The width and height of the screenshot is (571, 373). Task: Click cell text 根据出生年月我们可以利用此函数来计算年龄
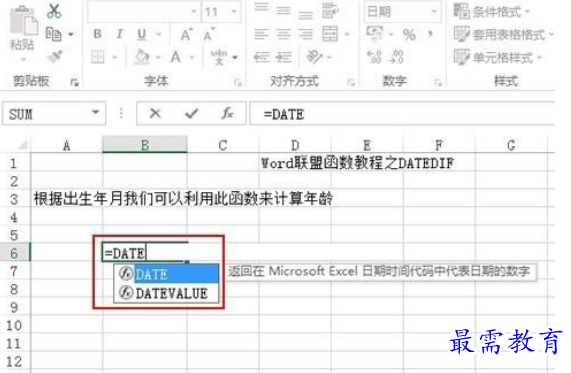(x=183, y=199)
